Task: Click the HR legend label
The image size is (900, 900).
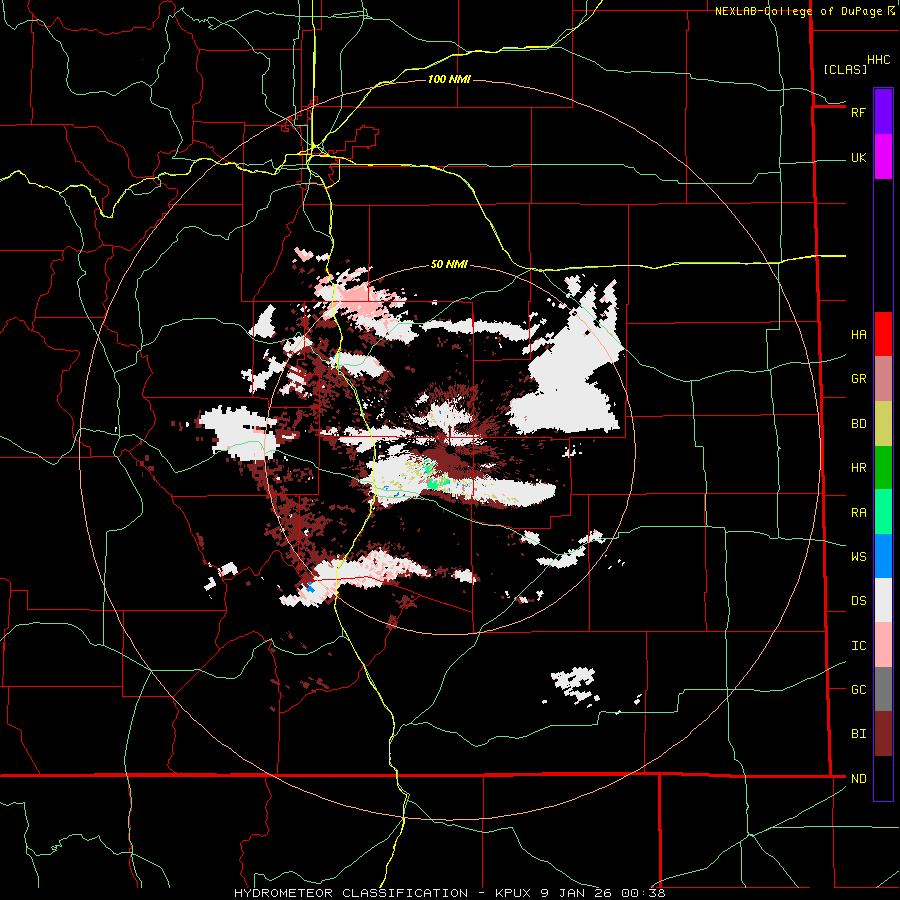Action: click(x=858, y=468)
